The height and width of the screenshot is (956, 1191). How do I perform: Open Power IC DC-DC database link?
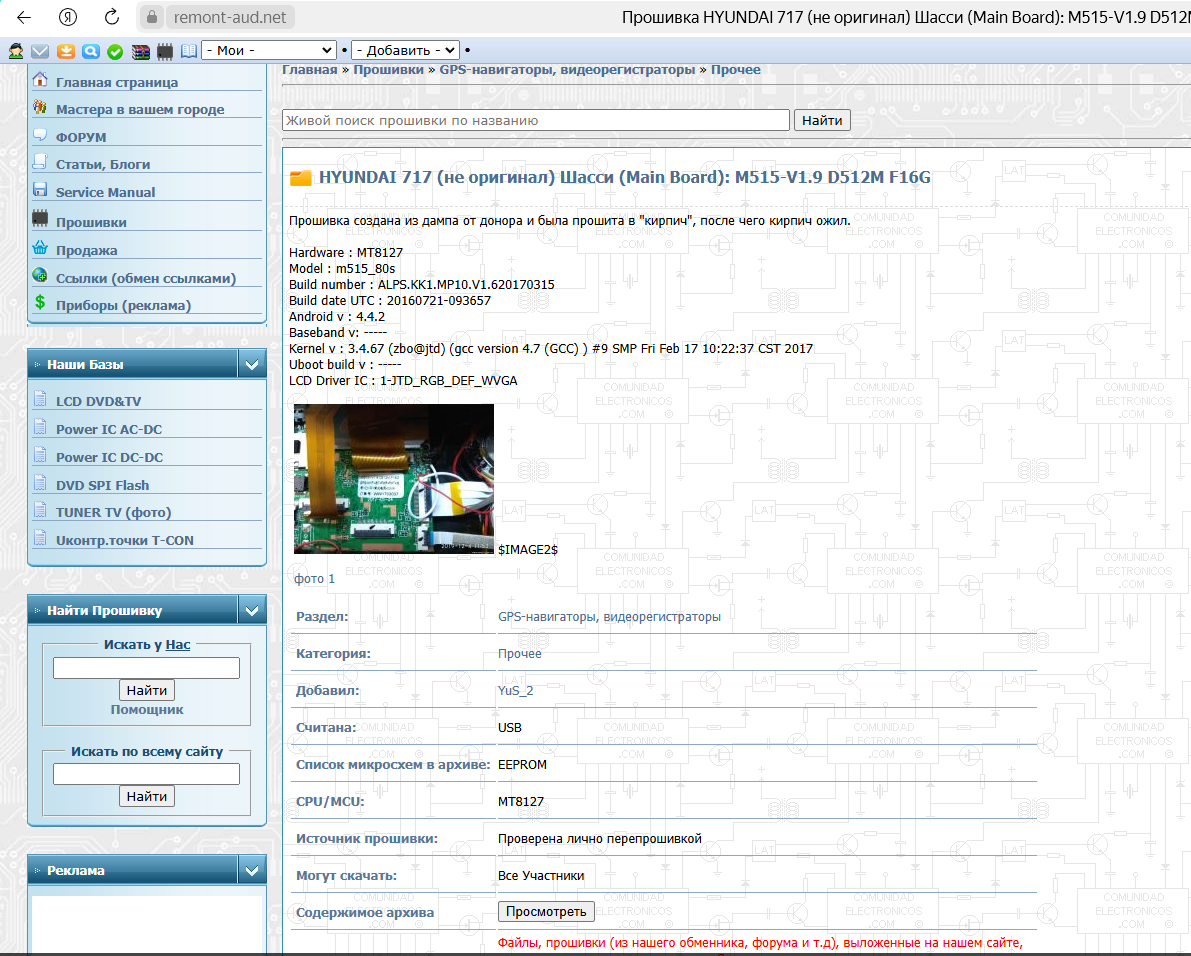point(109,458)
